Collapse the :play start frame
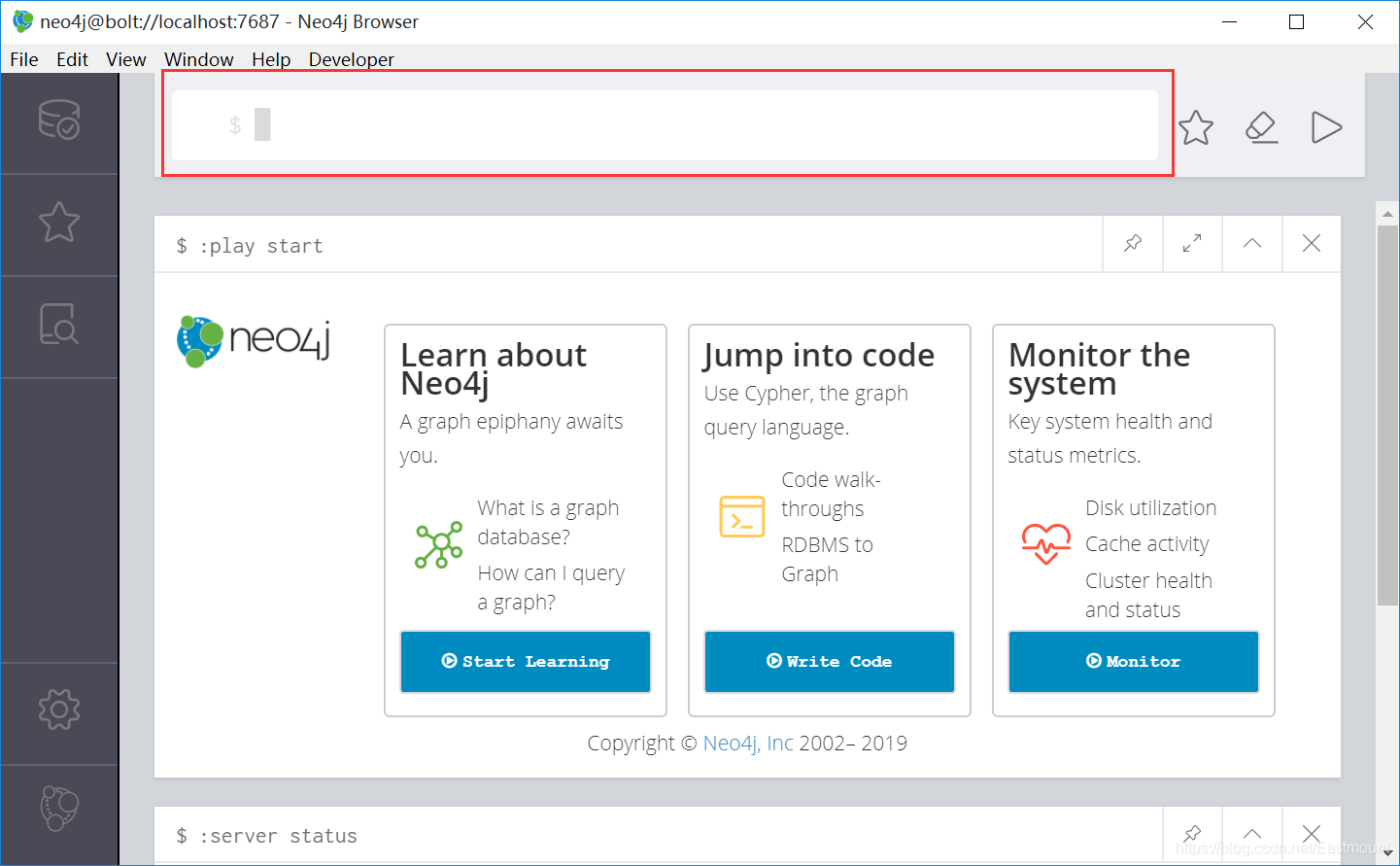 coord(1252,243)
